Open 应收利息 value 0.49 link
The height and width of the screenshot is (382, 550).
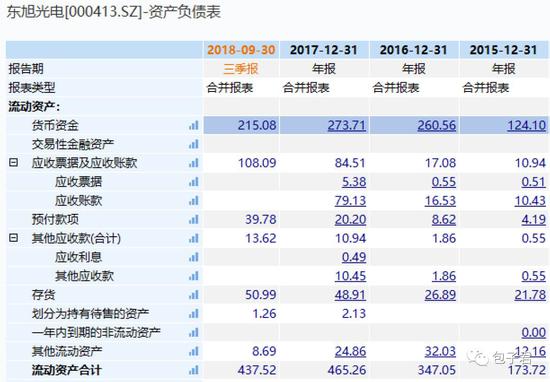point(354,257)
